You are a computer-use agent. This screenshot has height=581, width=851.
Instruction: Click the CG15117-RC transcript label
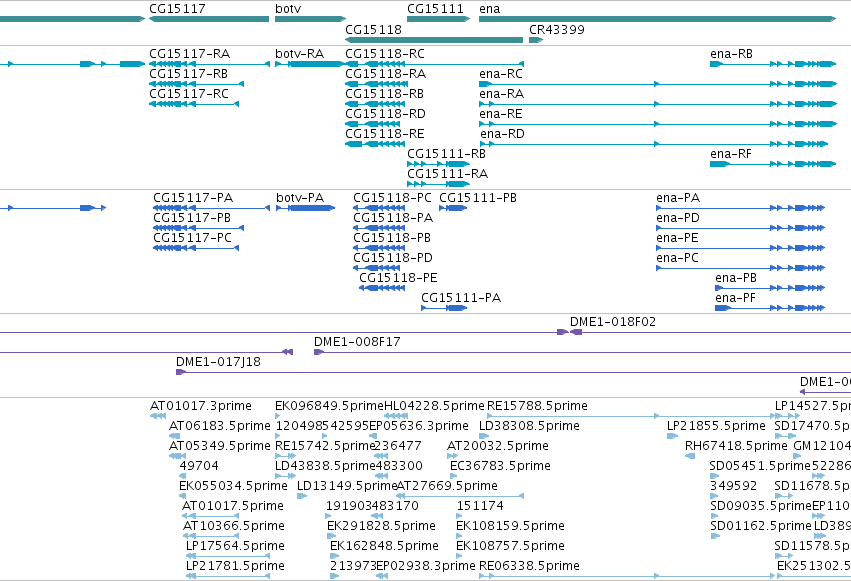point(189,94)
